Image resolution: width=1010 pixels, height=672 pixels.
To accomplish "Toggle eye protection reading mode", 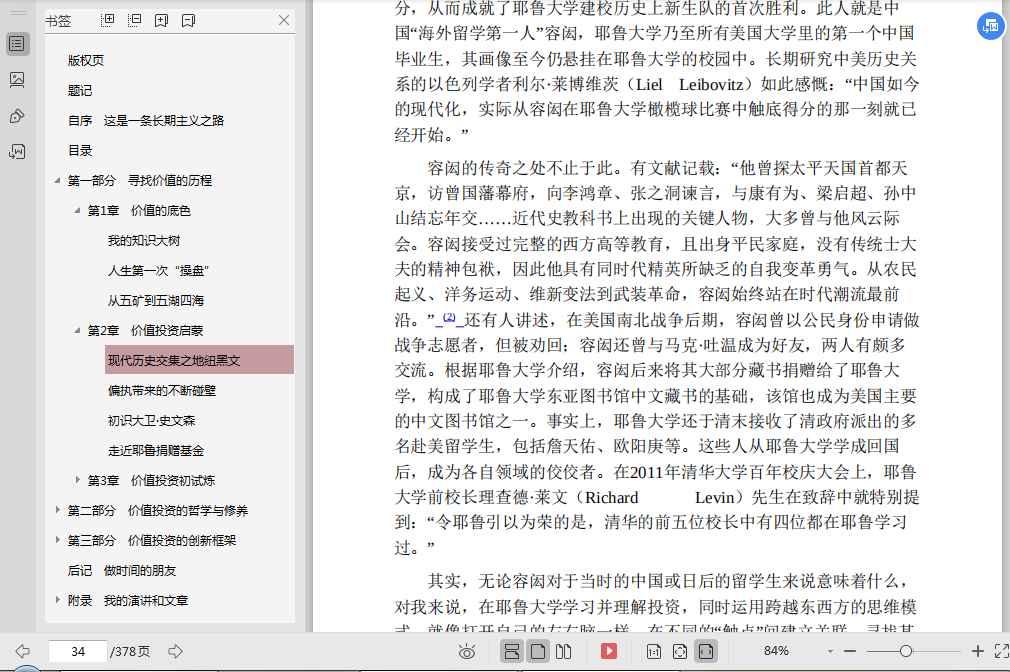I will tap(467, 651).
